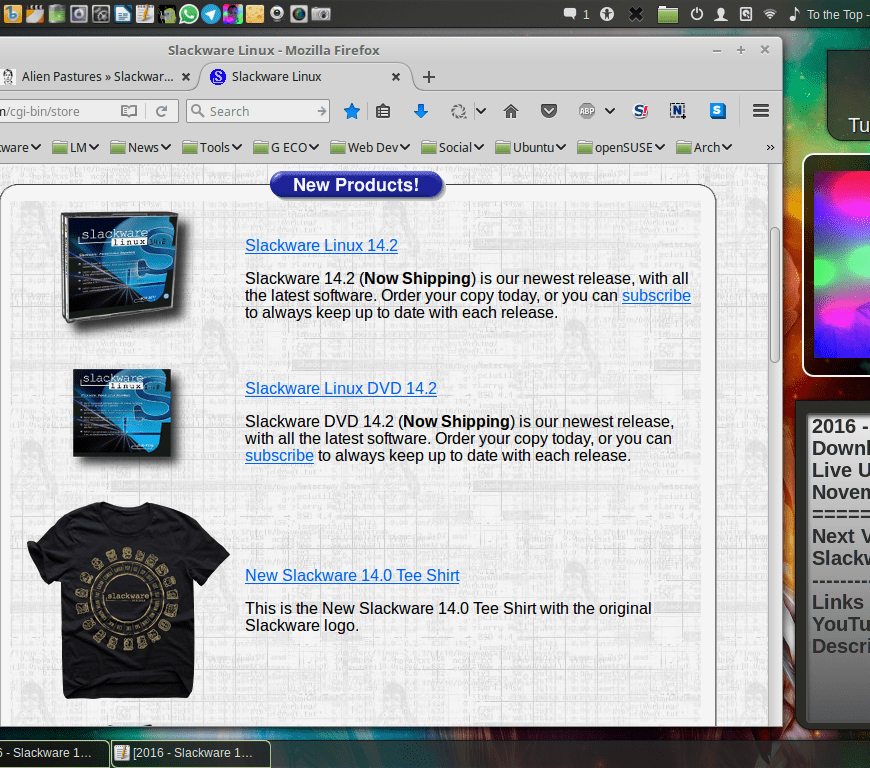Click the vertical page scrollbar thumb
Viewport: 870px width, 768px height.
pos(775,295)
